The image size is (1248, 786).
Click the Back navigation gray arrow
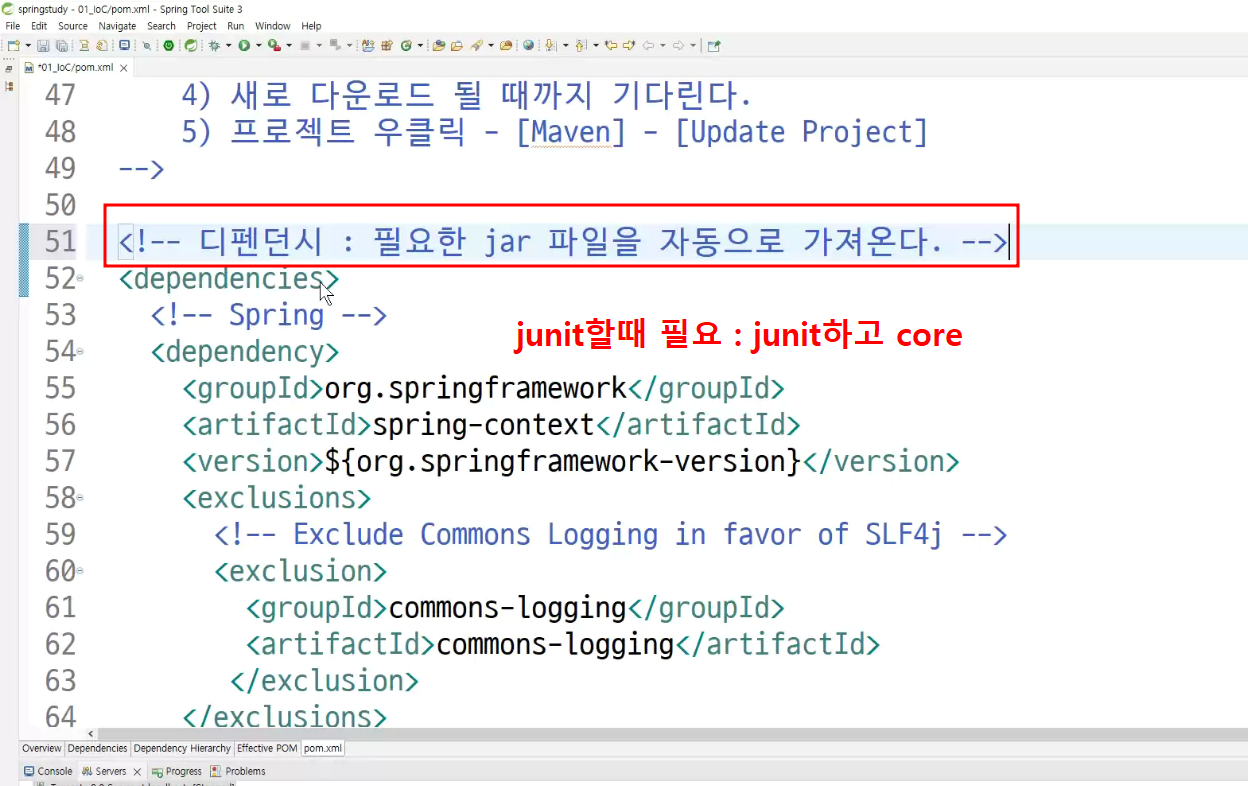tap(648, 45)
